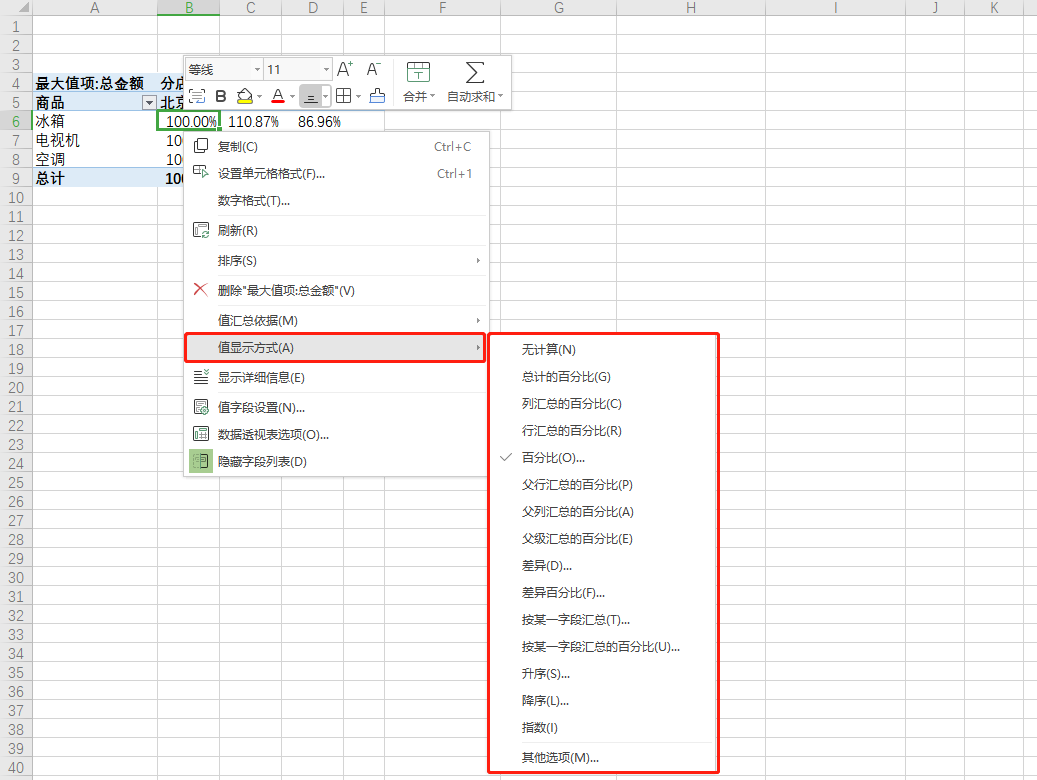Choose 无计算(N) display option
Screen dimensions: 1037x780
[x=548, y=350]
